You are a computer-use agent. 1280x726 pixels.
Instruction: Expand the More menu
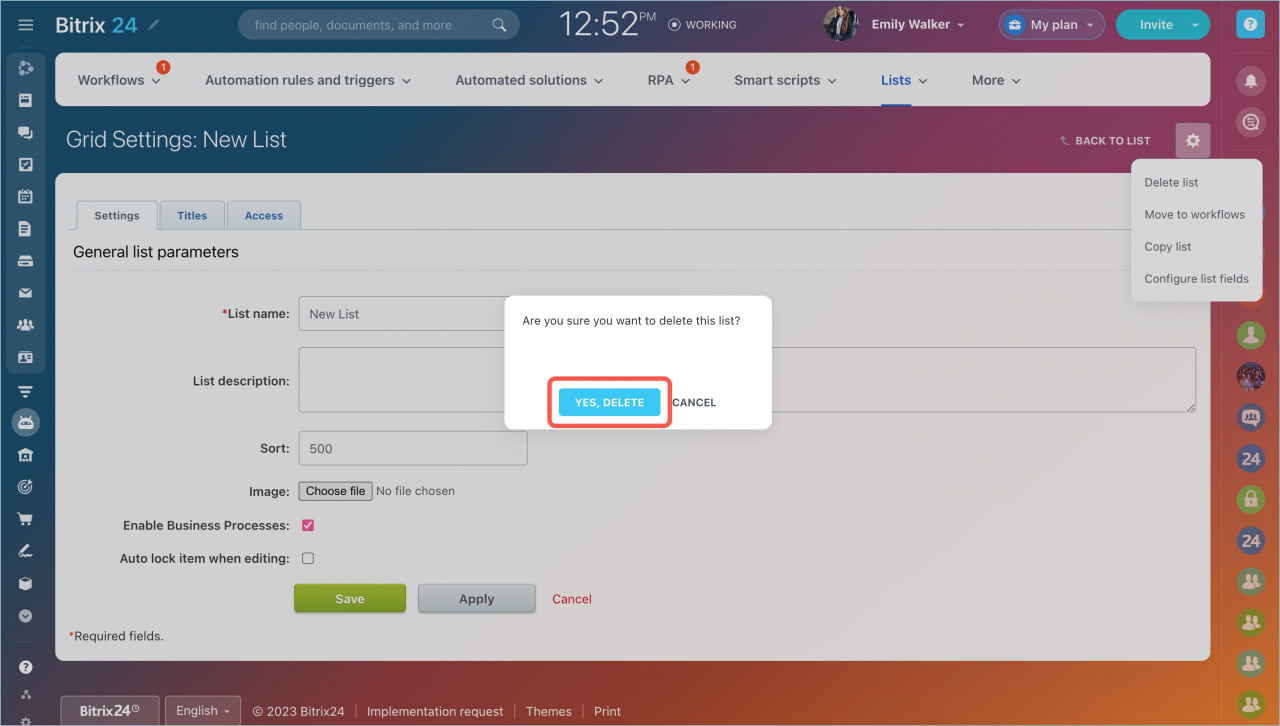pyautogui.click(x=996, y=80)
